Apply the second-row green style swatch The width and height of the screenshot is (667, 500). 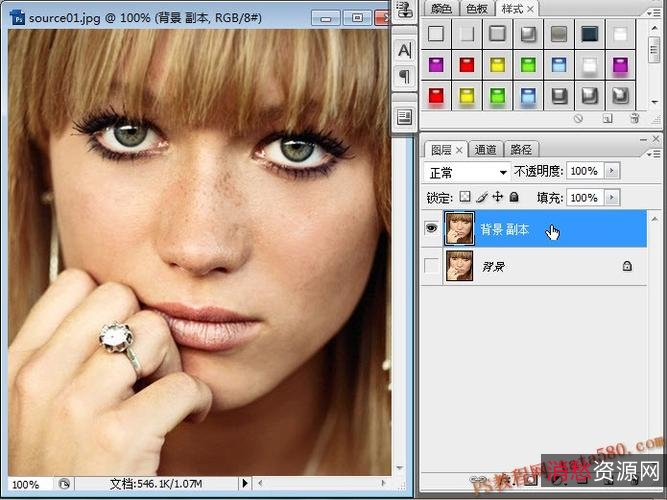coord(528,65)
